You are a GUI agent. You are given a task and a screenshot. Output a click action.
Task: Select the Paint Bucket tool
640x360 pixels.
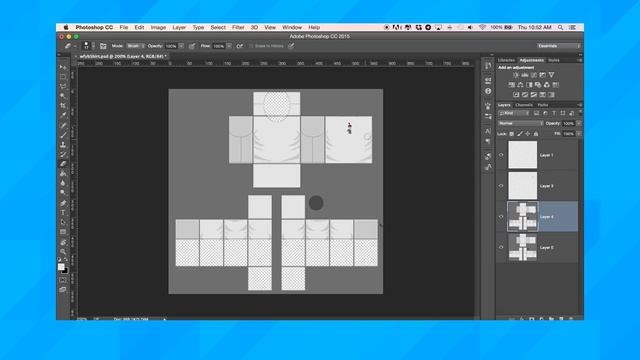point(63,173)
